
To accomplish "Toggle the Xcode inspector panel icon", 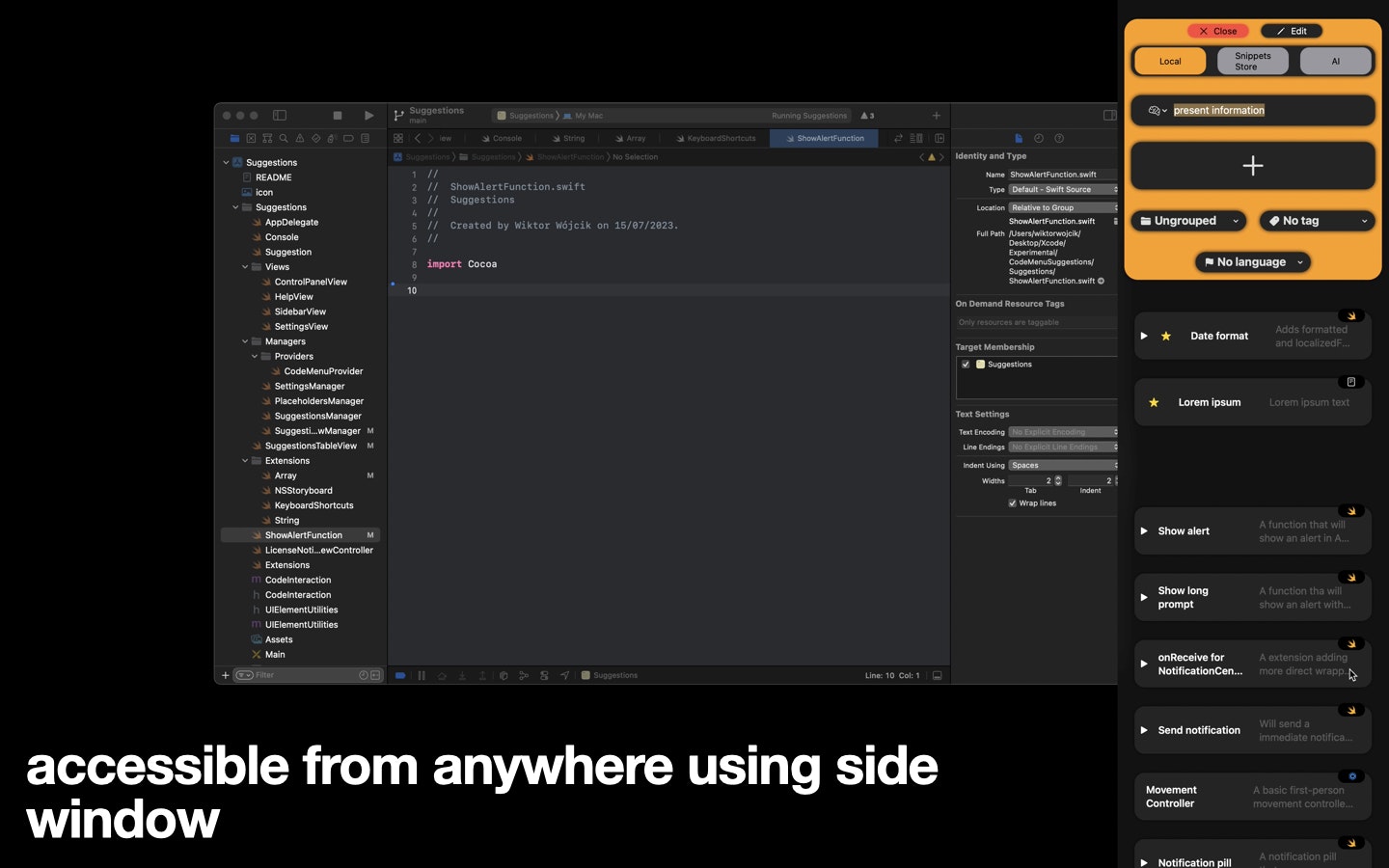I will click(x=1109, y=116).
